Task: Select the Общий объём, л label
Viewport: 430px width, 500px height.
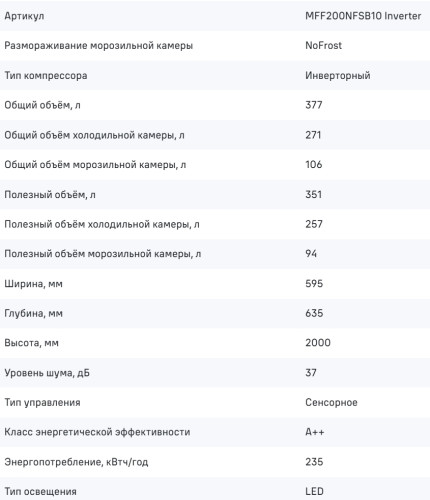Action: tap(42, 105)
